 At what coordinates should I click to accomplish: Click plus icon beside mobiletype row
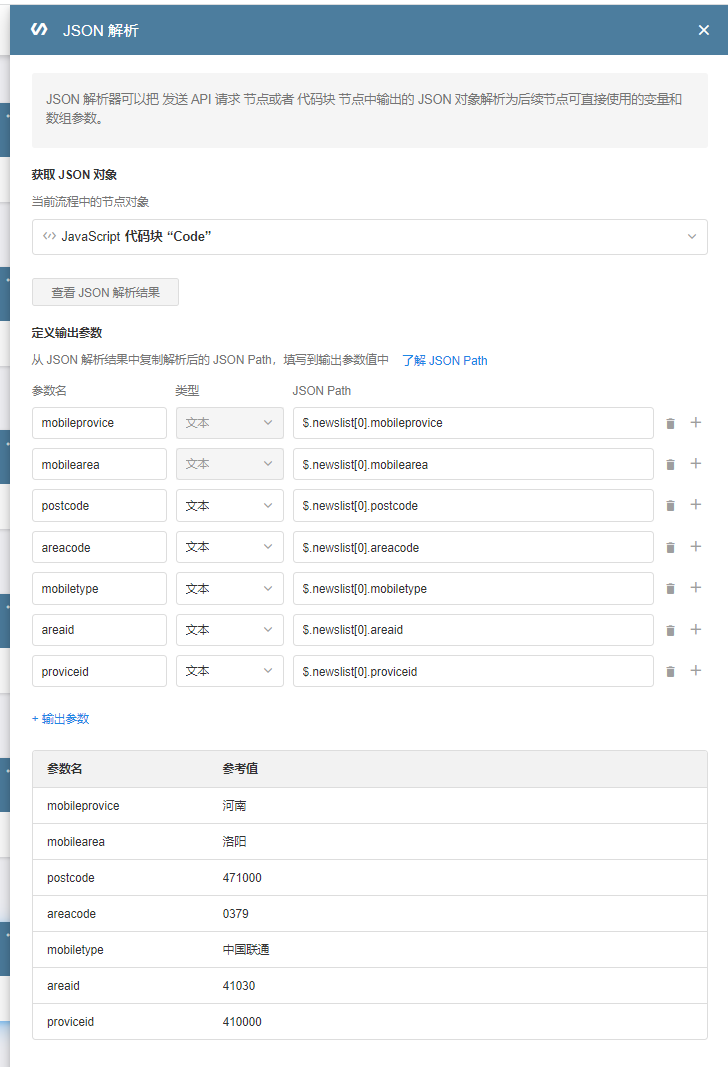(696, 588)
